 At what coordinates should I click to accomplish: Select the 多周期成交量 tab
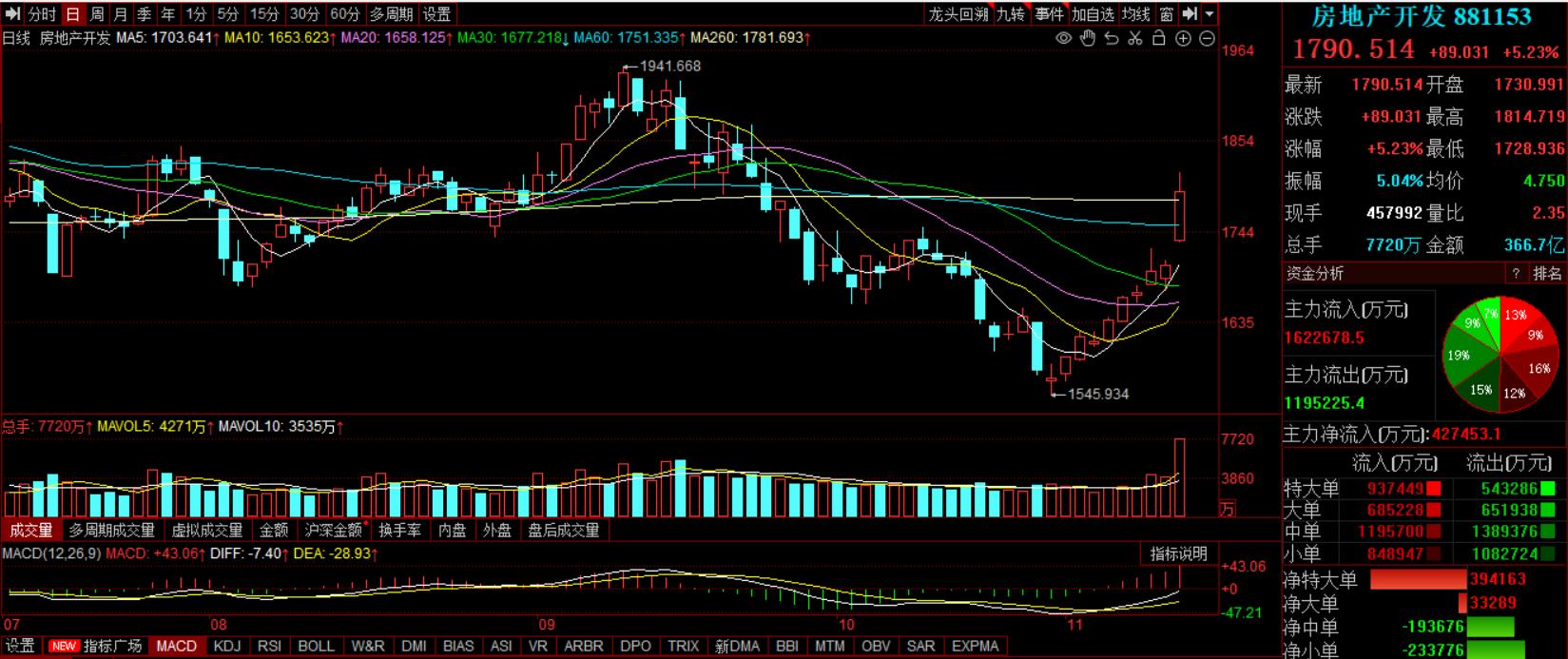pyautogui.click(x=111, y=530)
